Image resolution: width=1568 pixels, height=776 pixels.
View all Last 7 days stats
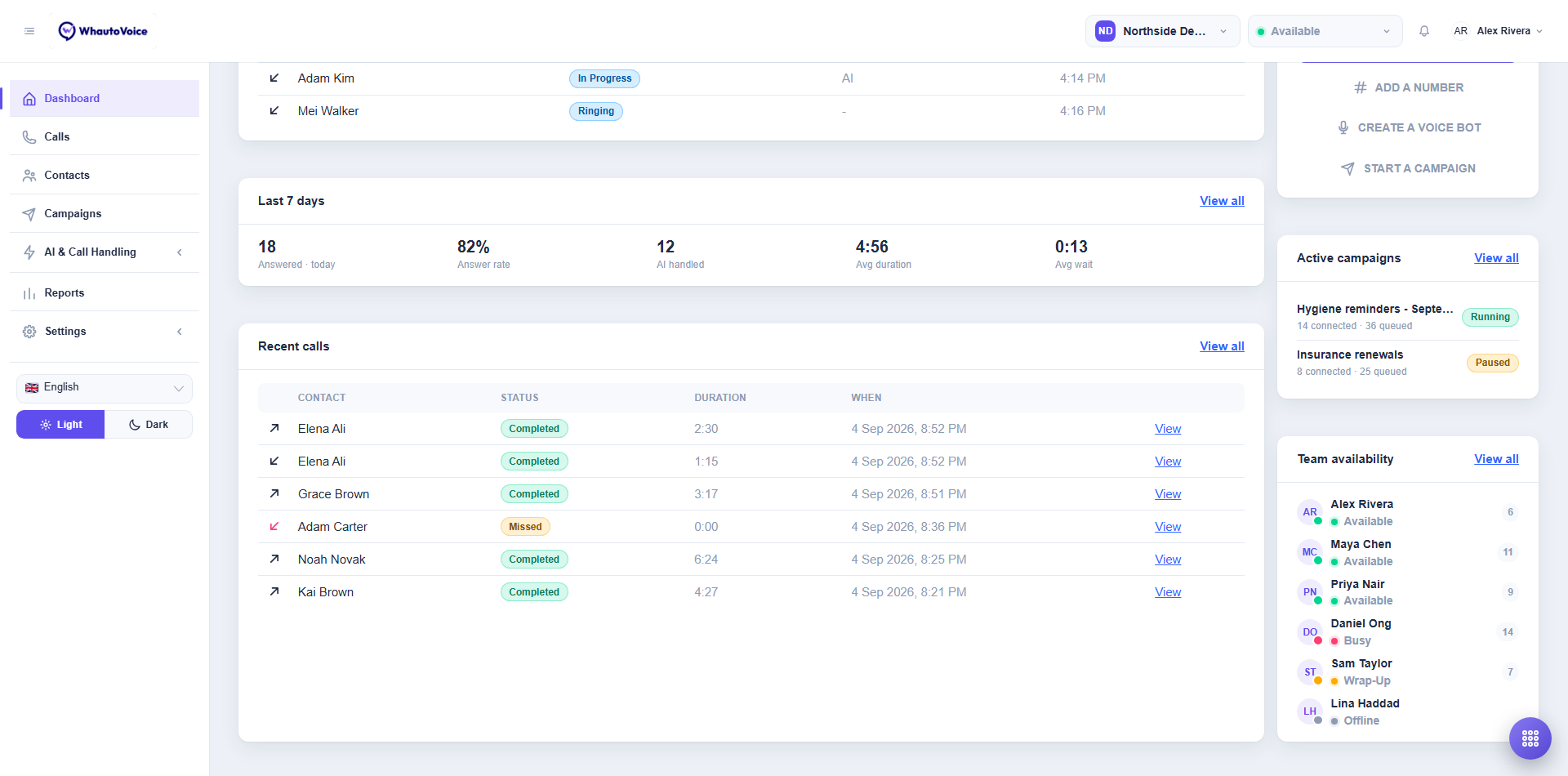1222,201
